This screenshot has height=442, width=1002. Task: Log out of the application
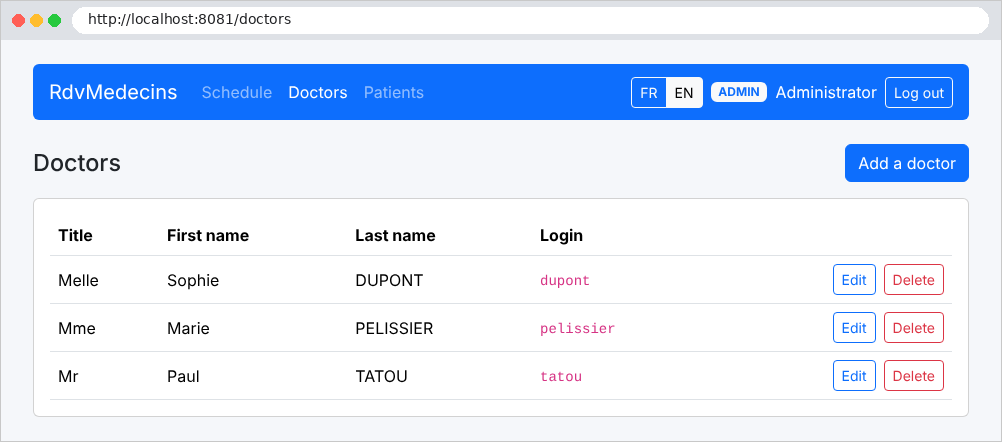point(918,93)
